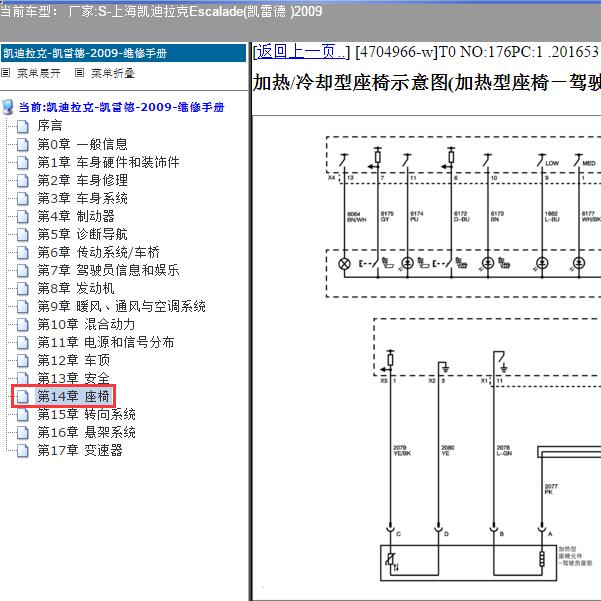
Task: Click the page icon for 第14章 座椅
Action: pyautogui.click(x=23, y=397)
